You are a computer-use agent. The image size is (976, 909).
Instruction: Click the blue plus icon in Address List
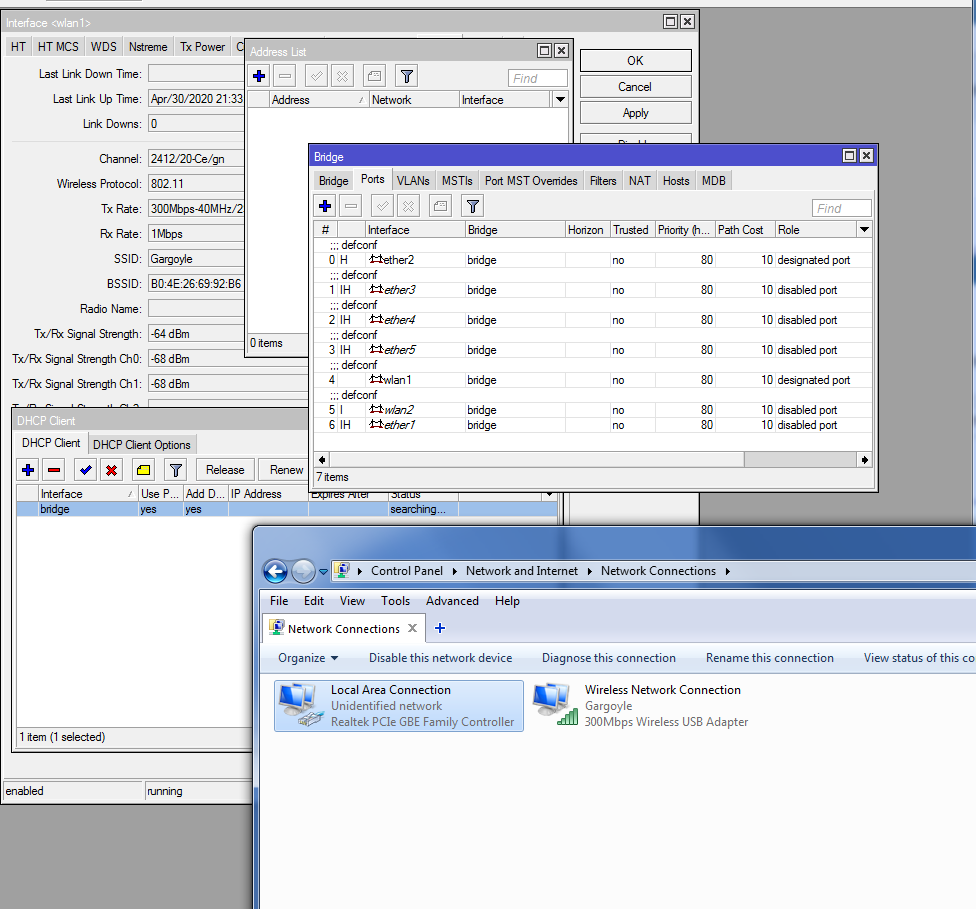(x=259, y=76)
